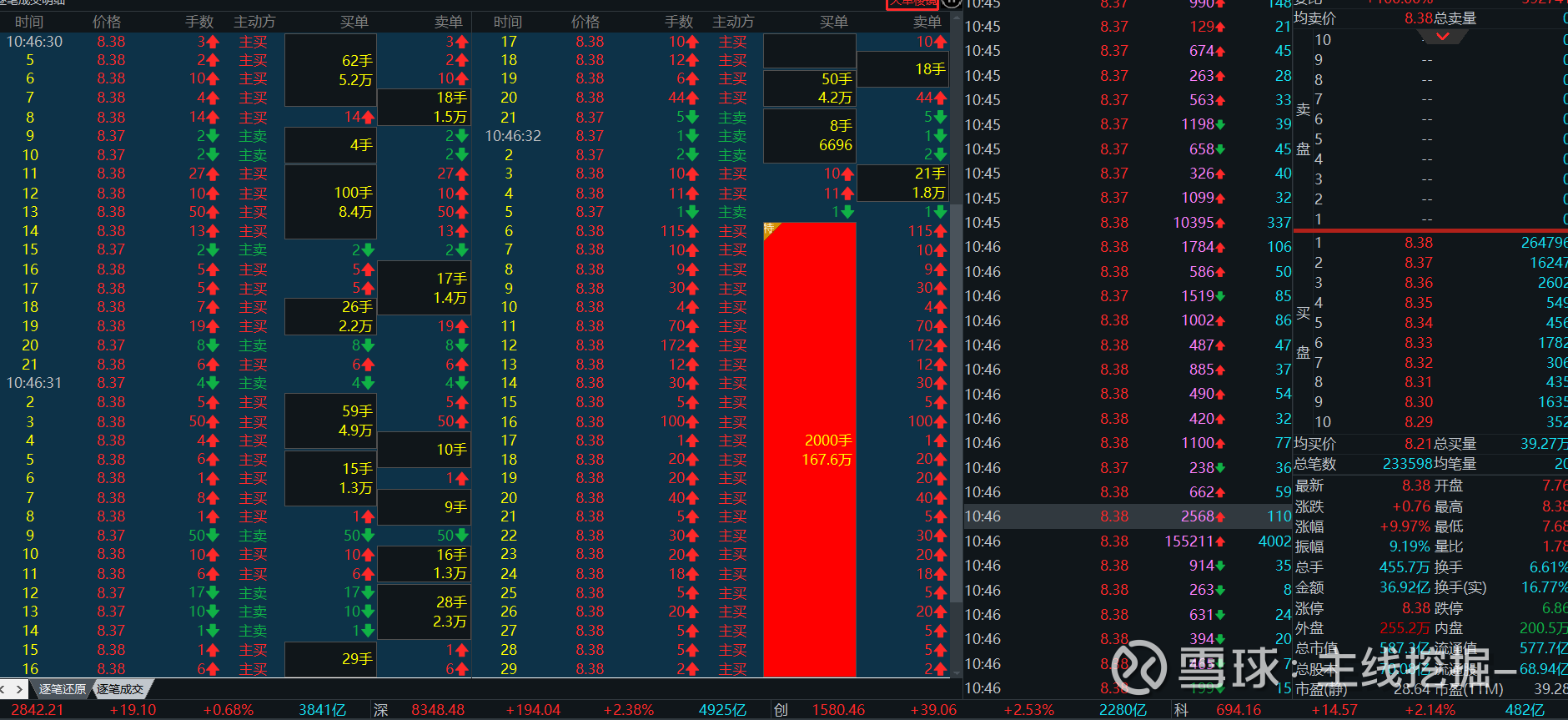Select the 16手 1.3万 sell order box
This screenshot has width=1568, height=720.
tap(425, 564)
